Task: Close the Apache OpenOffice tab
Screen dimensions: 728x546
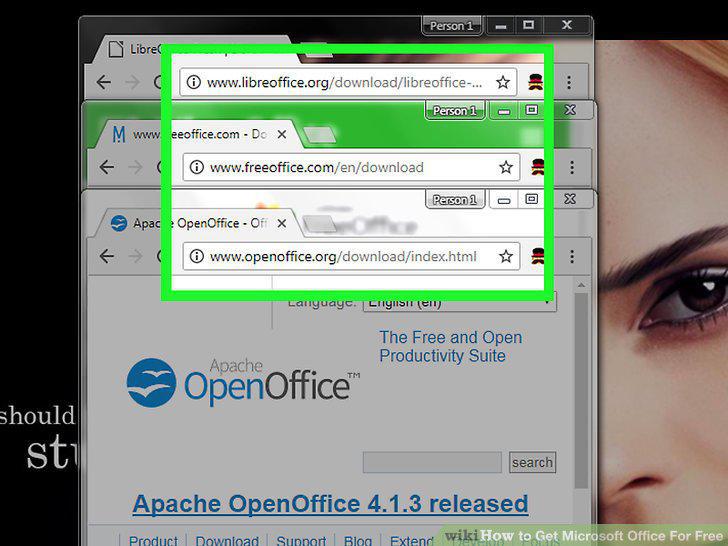Action: [x=282, y=223]
